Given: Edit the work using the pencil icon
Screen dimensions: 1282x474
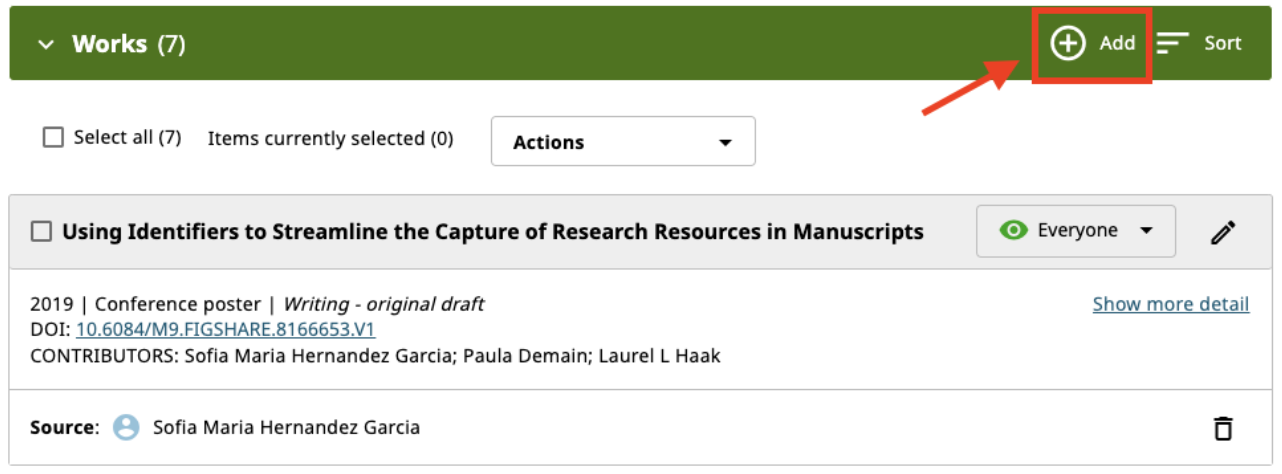Looking at the screenshot, I should click(x=1222, y=232).
